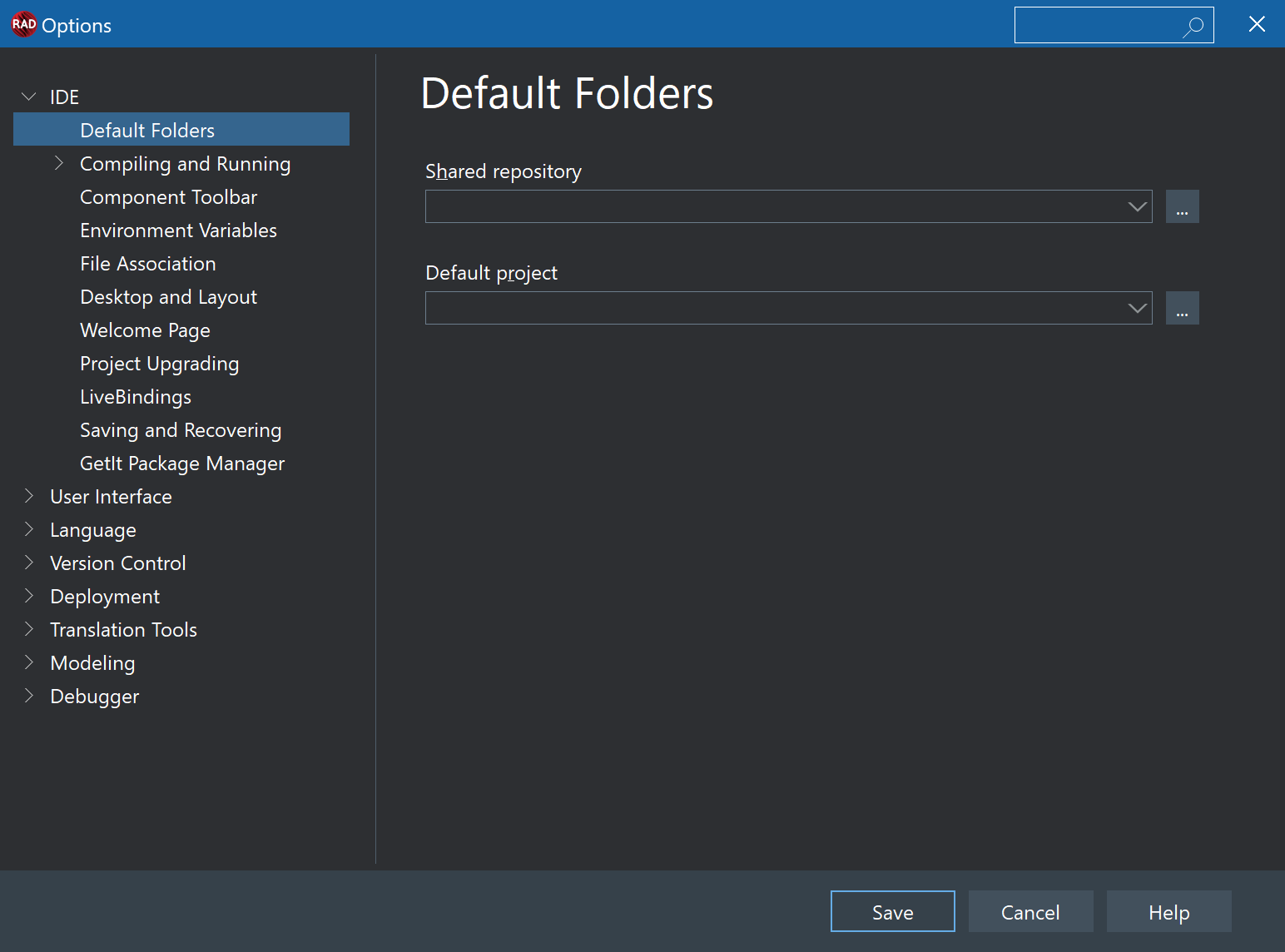Select Project Upgrading page
This screenshot has height=952, width=1285.
159,364
